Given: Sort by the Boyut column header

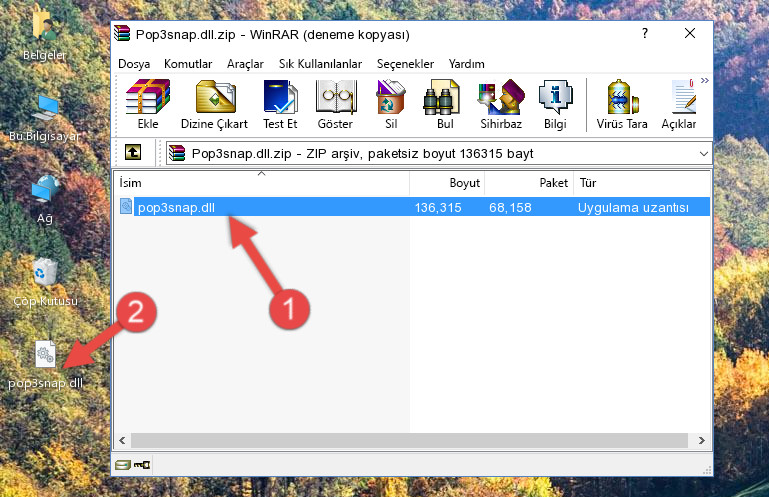Looking at the screenshot, I should click(447, 183).
